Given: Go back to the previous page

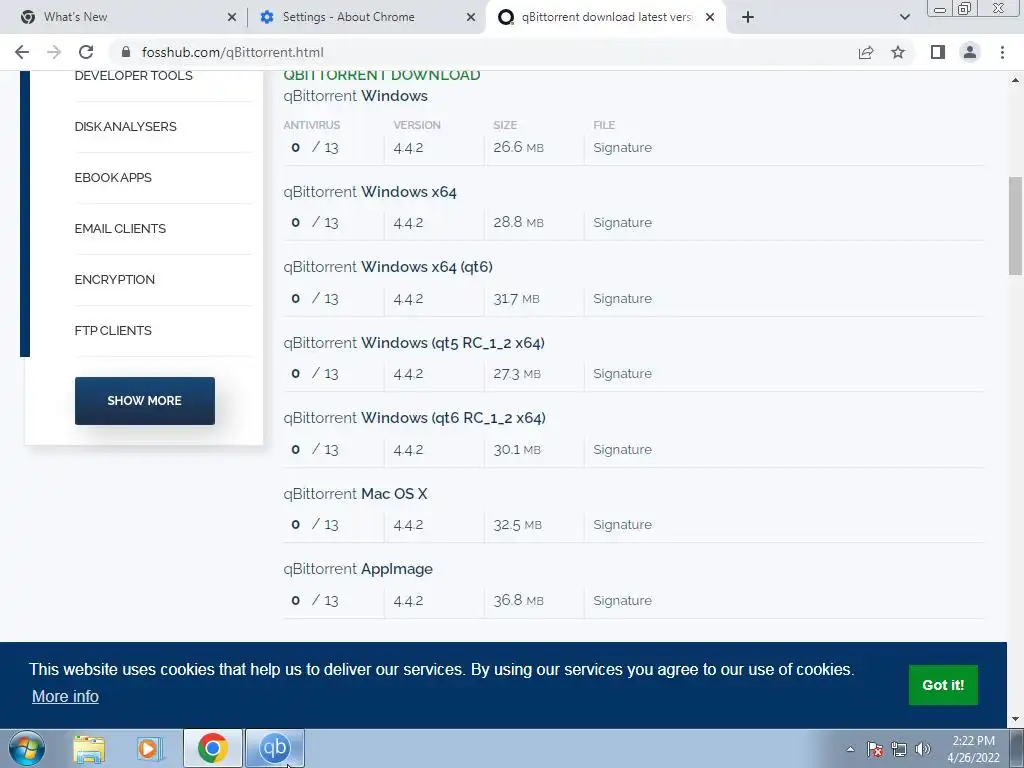Looking at the screenshot, I should tap(22, 52).
